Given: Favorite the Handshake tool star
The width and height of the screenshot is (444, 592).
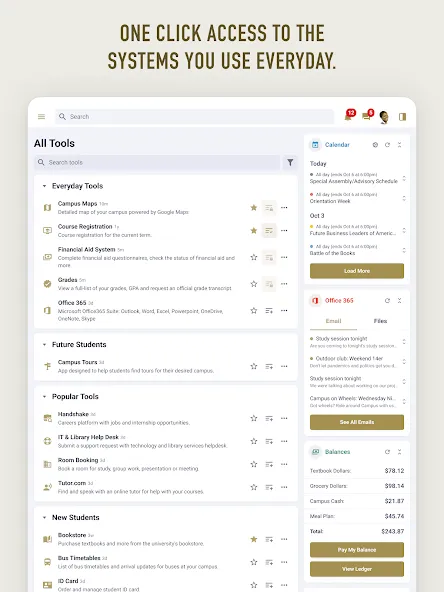Looking at the screenshot, I should (254, 418).
